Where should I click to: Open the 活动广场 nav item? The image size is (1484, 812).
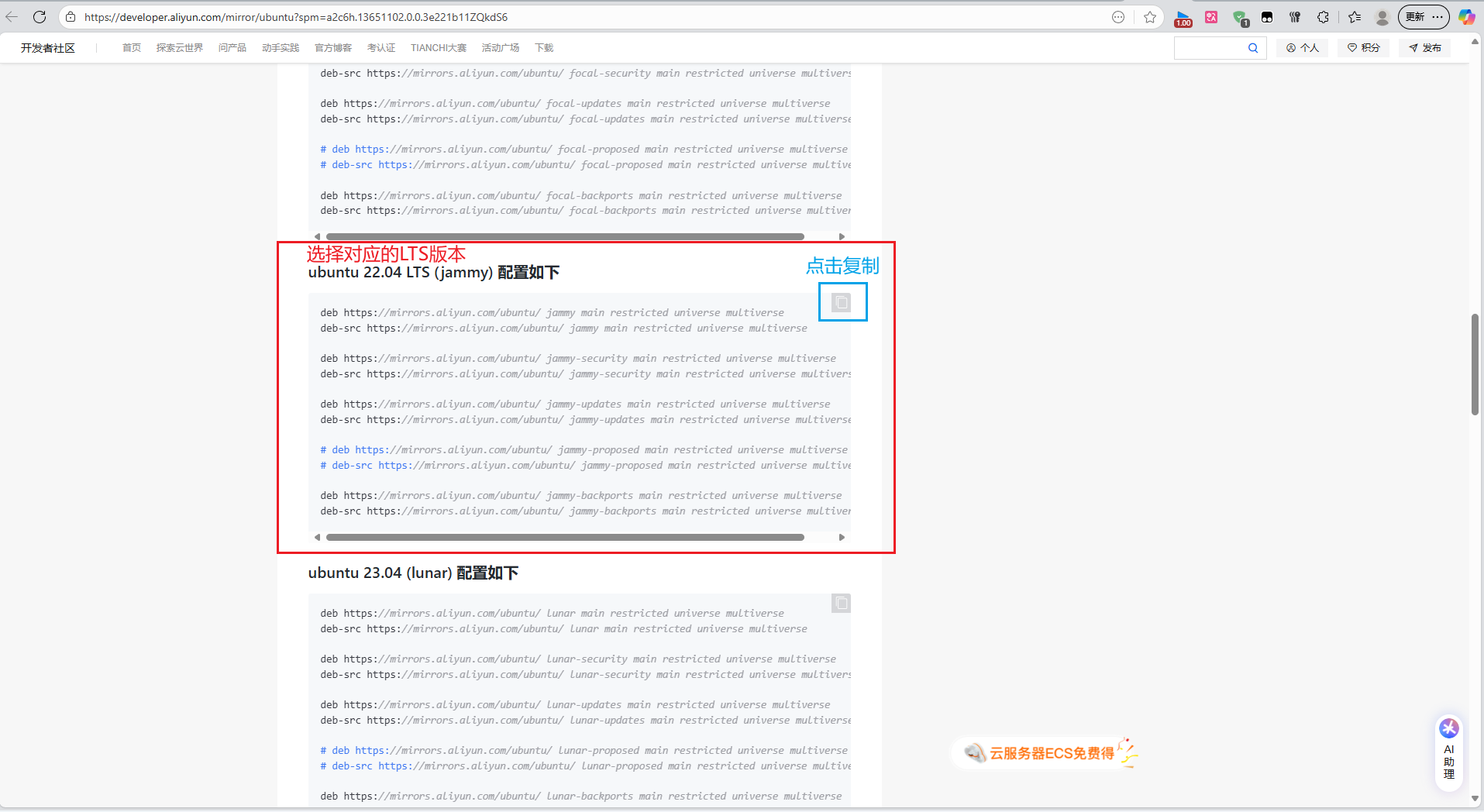[501, 48]
